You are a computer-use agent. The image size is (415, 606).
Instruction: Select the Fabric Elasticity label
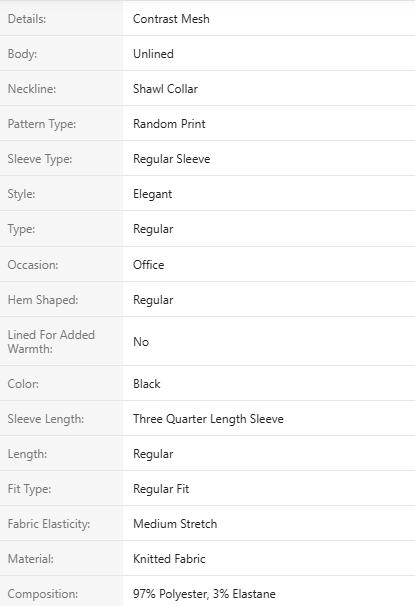[49, 524]
